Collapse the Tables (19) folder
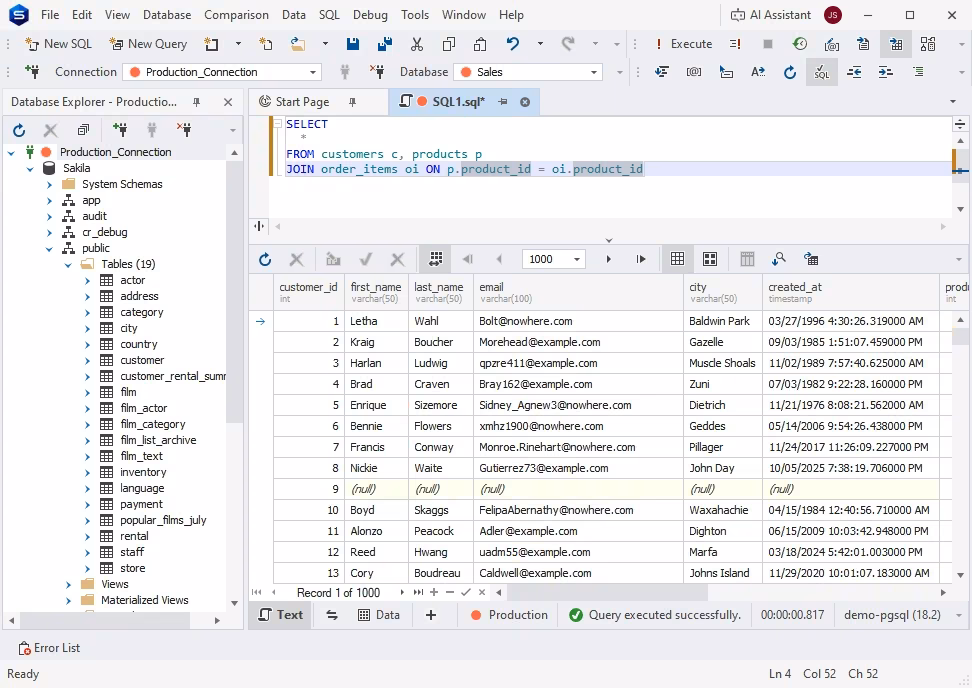This screenshot has width=972, height=688. [68, 265]
